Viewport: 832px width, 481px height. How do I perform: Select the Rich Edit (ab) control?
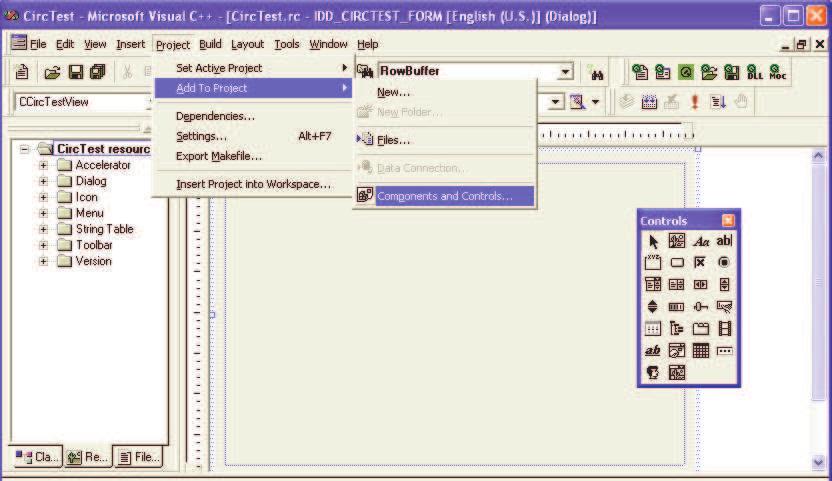[x=653, y=350]
